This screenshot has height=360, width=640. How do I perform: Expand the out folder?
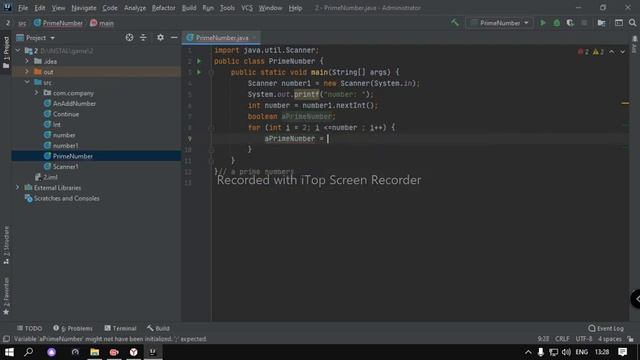pos(27,72)
